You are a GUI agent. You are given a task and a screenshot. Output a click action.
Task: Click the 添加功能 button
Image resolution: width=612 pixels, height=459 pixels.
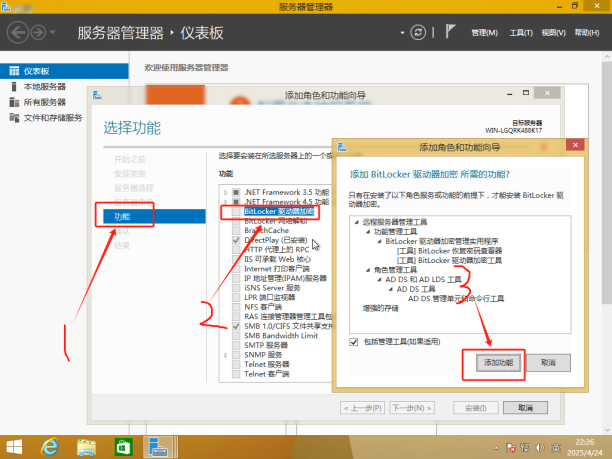(x=498, y=363)
